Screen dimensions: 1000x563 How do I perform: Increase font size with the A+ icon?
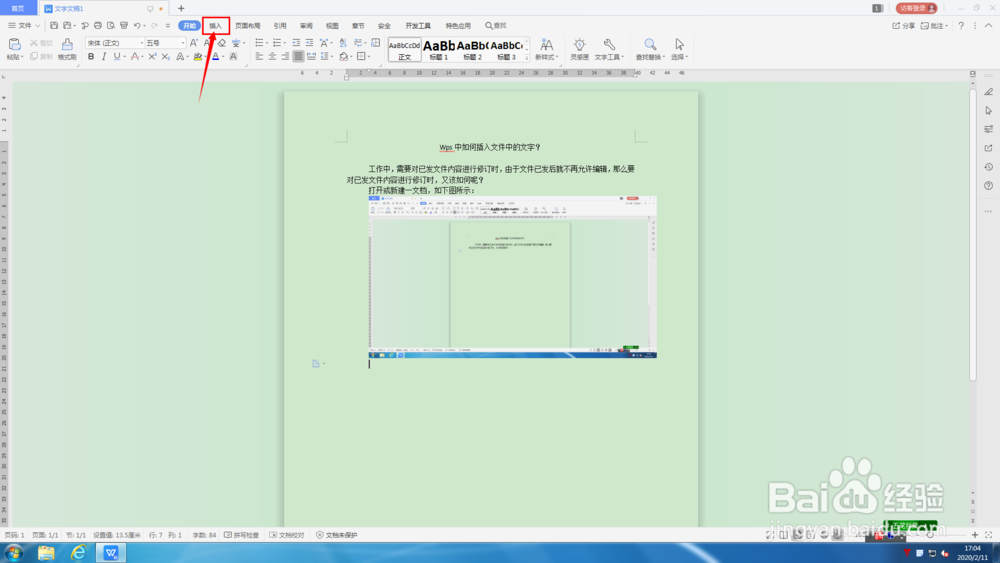pos(194,43)
